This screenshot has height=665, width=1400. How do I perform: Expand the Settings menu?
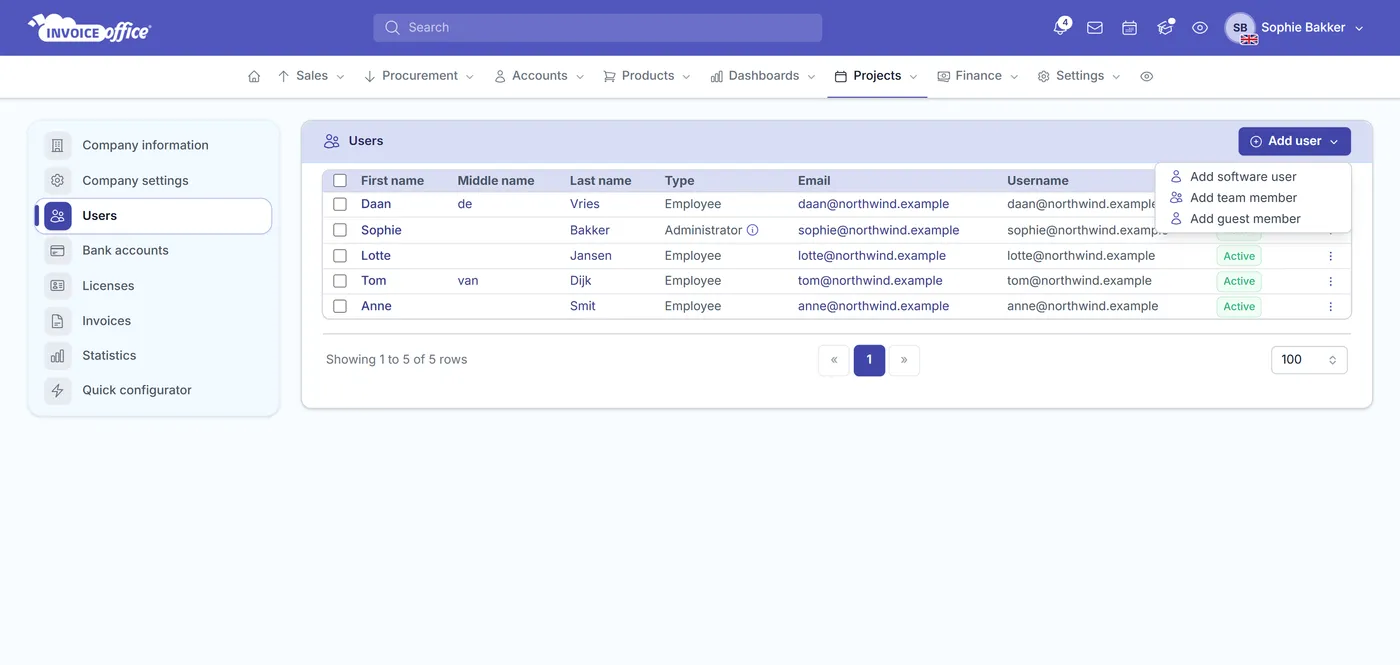(1079, 76)
